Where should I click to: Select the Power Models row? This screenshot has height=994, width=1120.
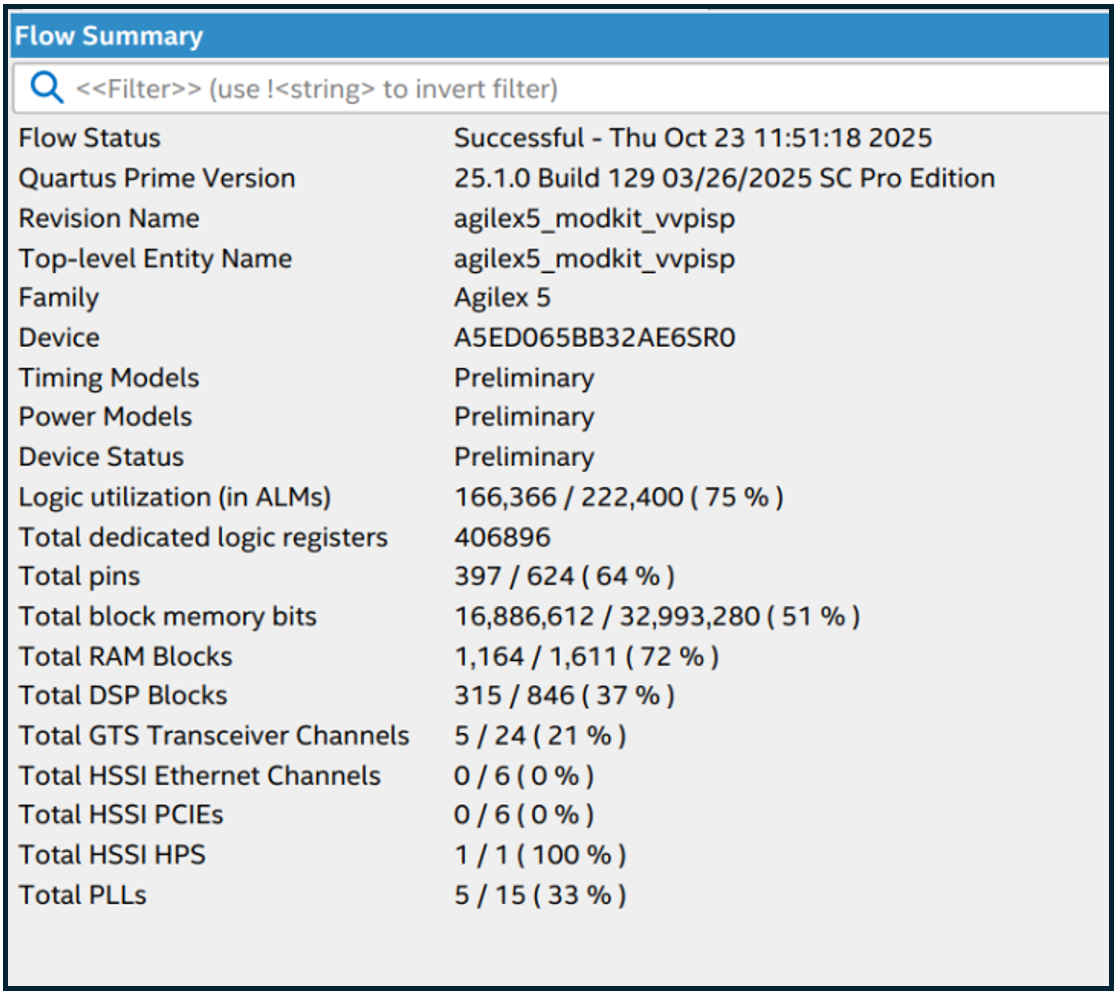click(105, 417)
